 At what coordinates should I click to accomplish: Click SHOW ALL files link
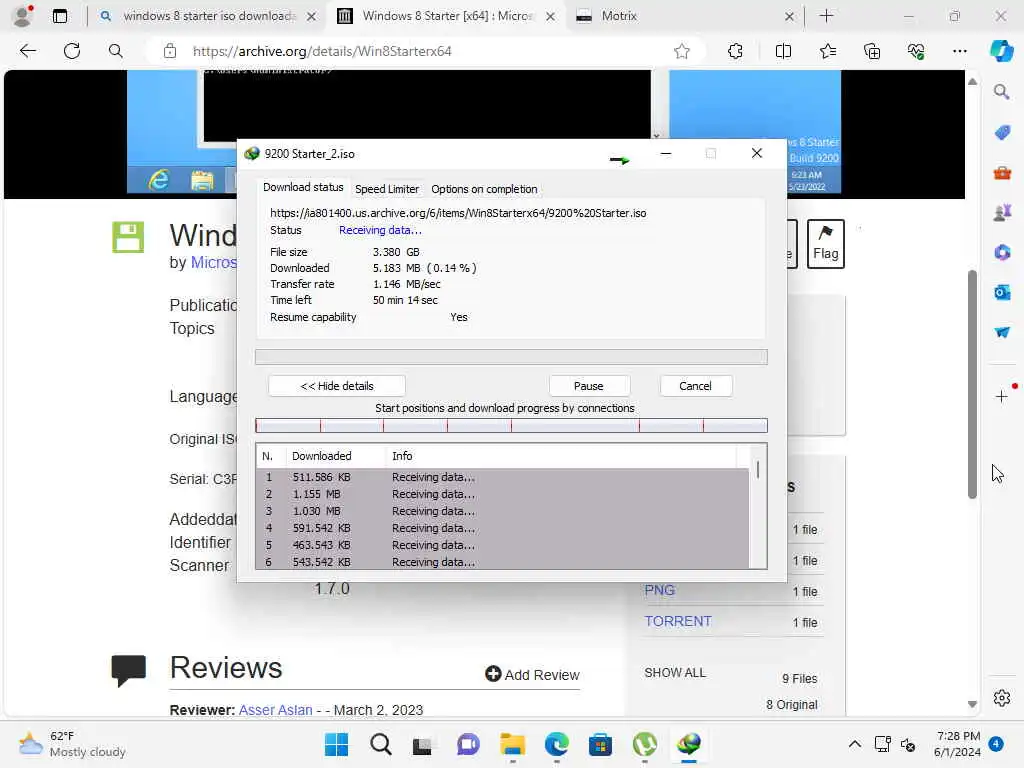(675, 673)
